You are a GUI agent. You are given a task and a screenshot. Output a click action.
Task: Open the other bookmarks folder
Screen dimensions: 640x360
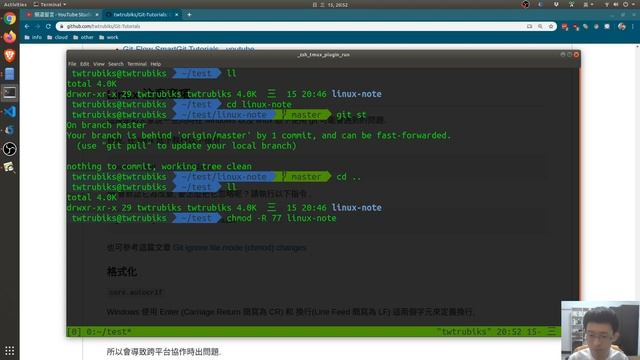click(83, 37)
